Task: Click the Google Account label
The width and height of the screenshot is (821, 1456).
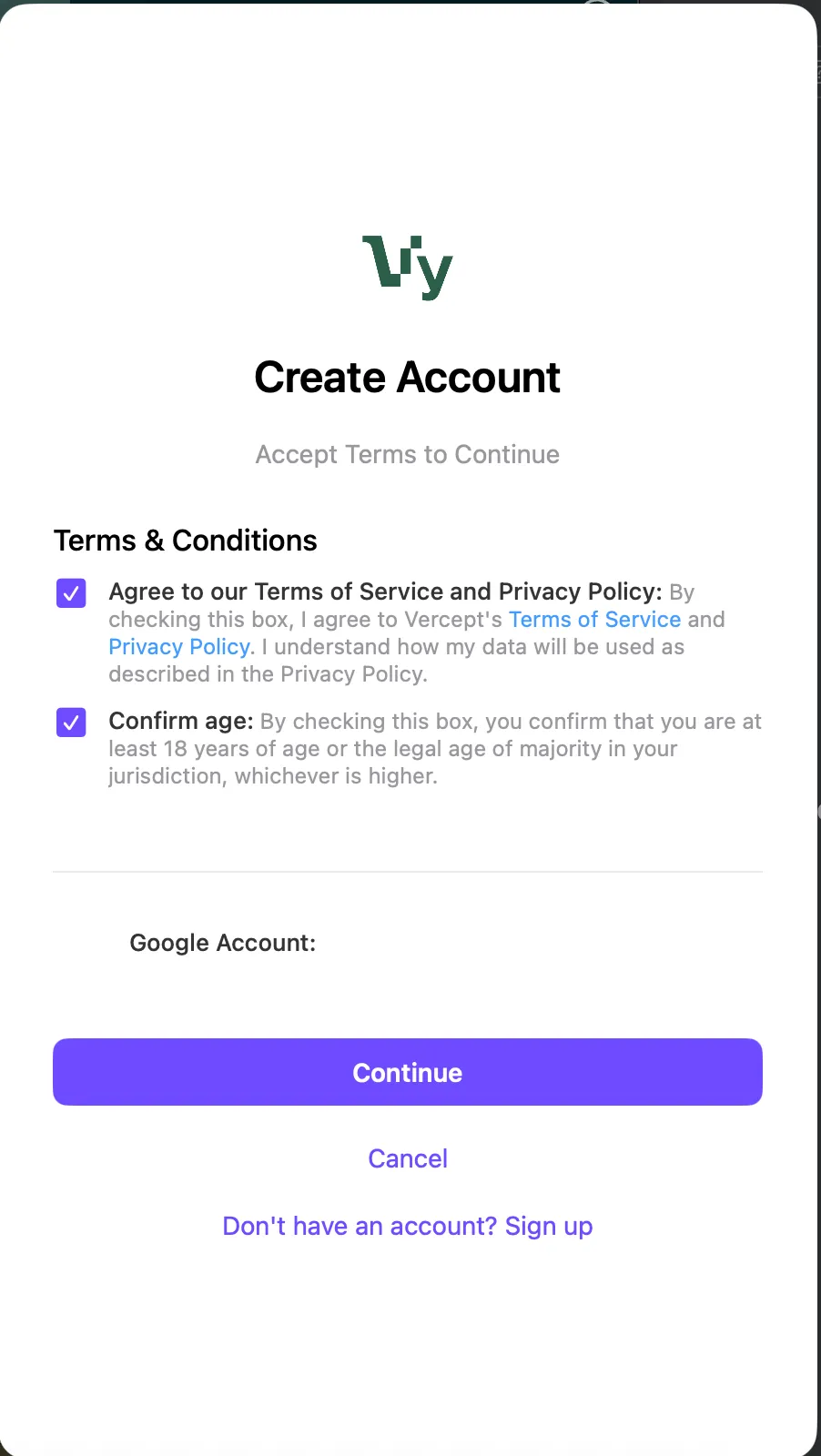Action: pos(223,943)
